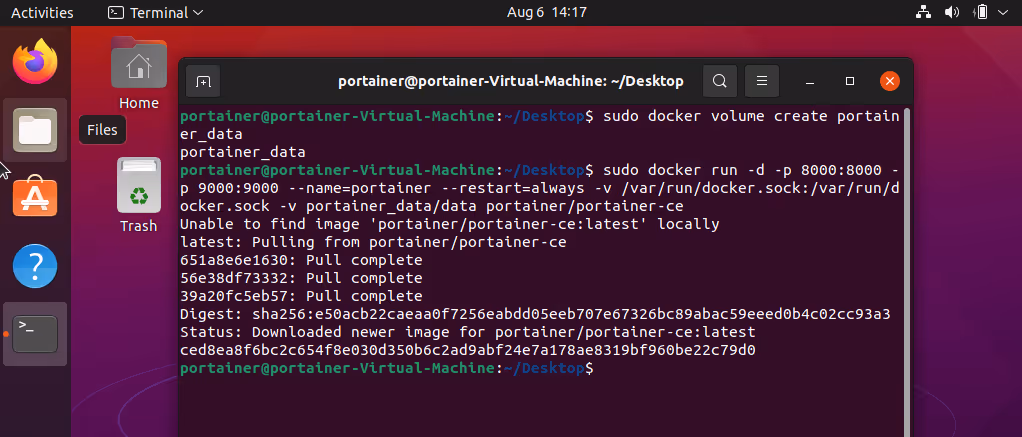Open the terminal hamburger menu
1022x437 pixels.
(x=761, y=82)
